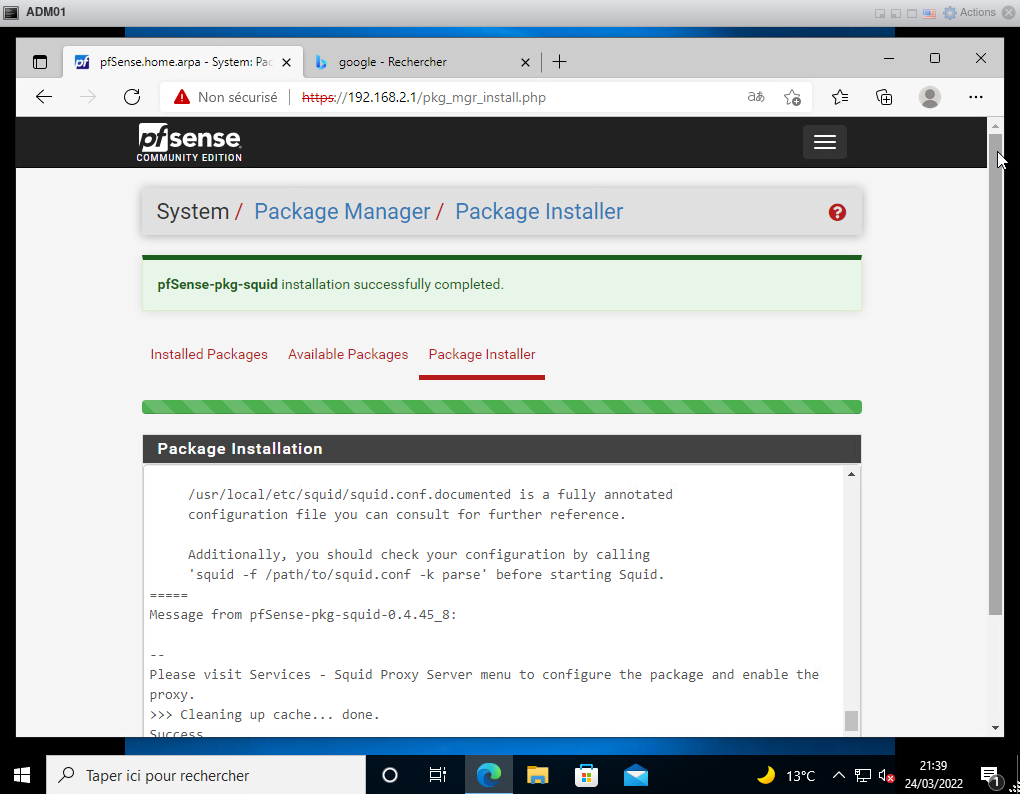The height and width of the screenshot is (794, 1020).
Task: Click the Package Installer breadcrumb link
Action: click(539, 212)
